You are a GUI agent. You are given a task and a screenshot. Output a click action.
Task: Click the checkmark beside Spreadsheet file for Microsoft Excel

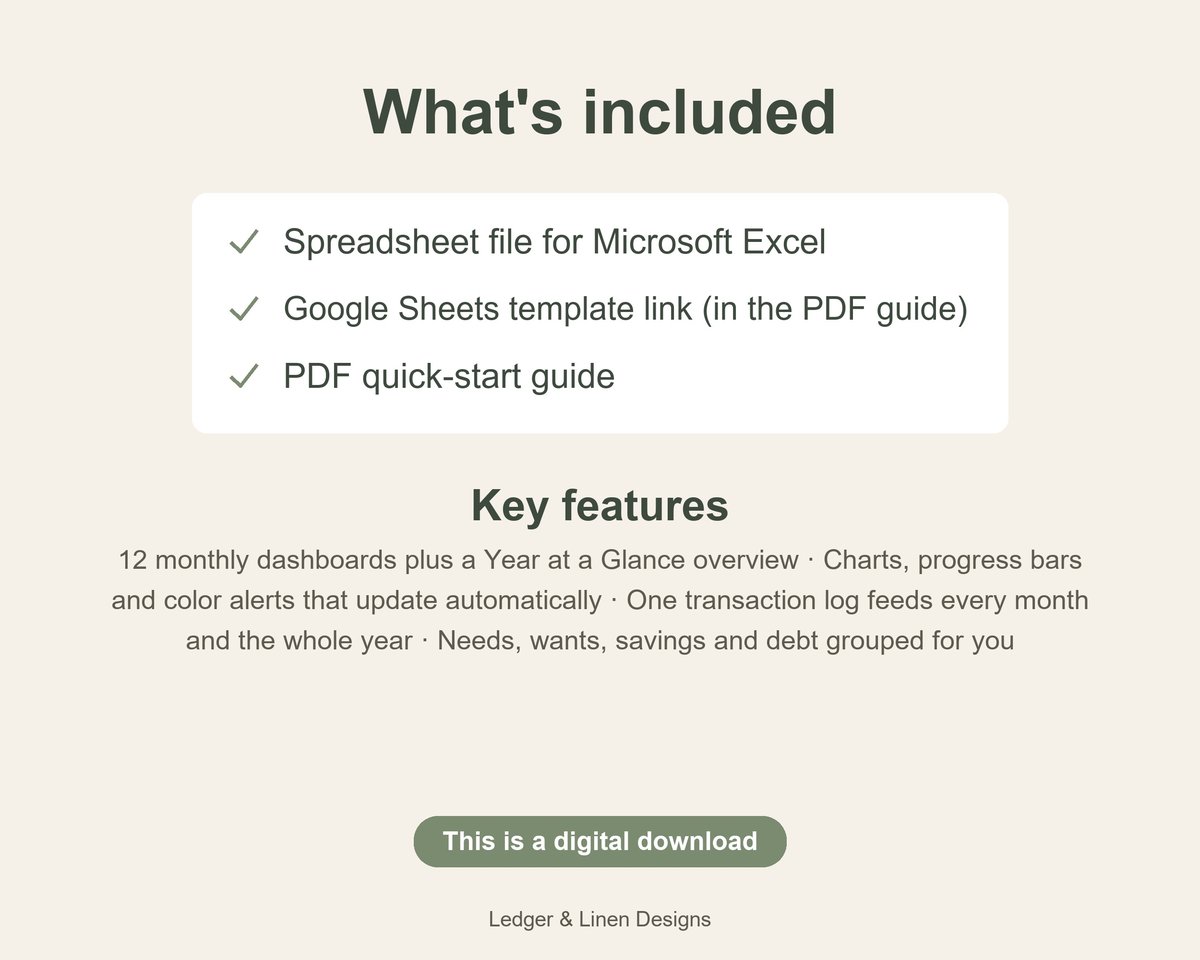tap(244, 242)
